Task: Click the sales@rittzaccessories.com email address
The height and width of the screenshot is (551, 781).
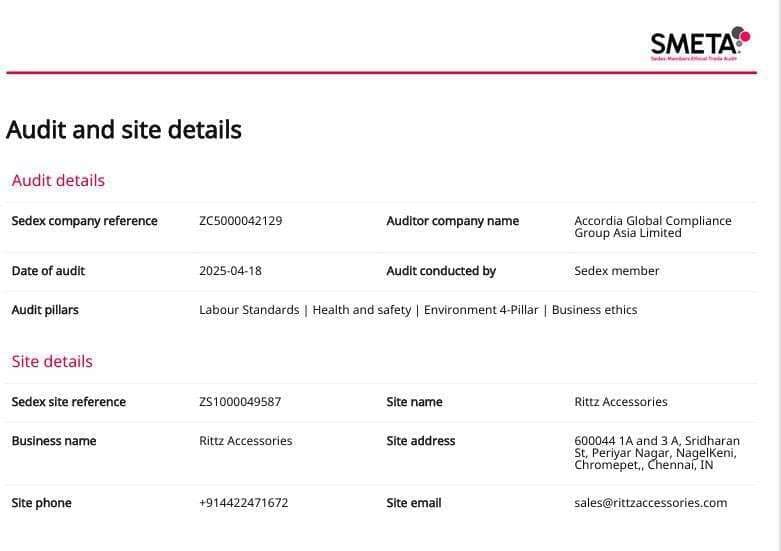Action: tap(651, 503)
